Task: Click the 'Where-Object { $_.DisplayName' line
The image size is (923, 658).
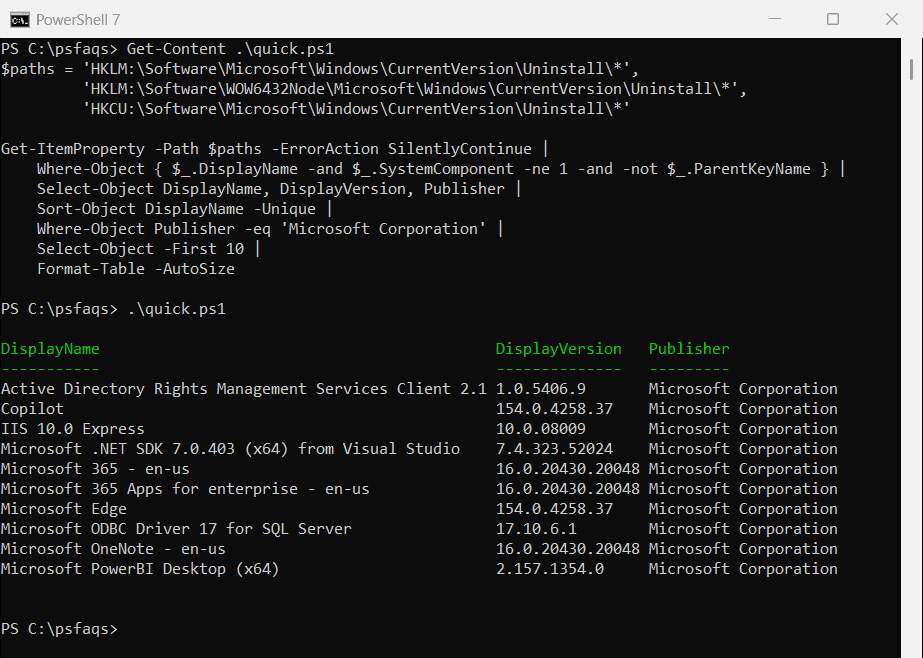Action: coord(441,168)
